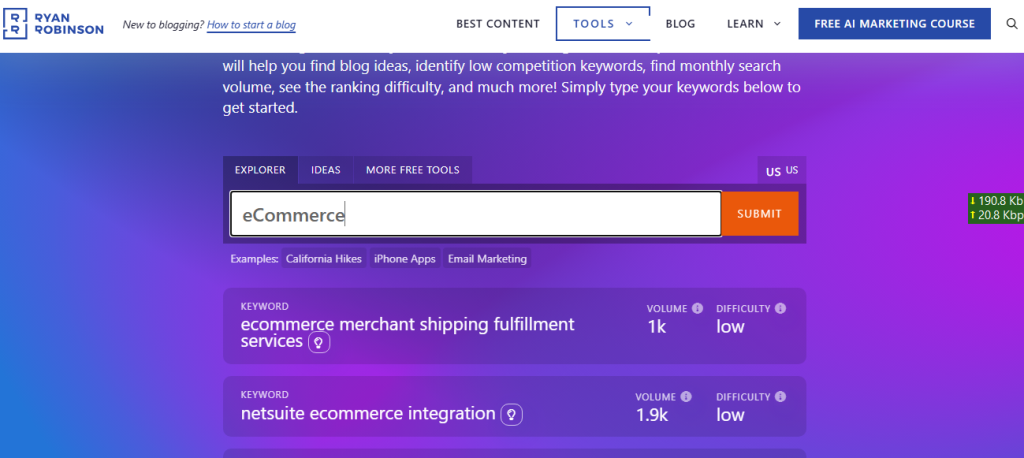Click Difficulty info icon in netsuite result
Screen dimensions: 1024x458
tap(780, 396)
